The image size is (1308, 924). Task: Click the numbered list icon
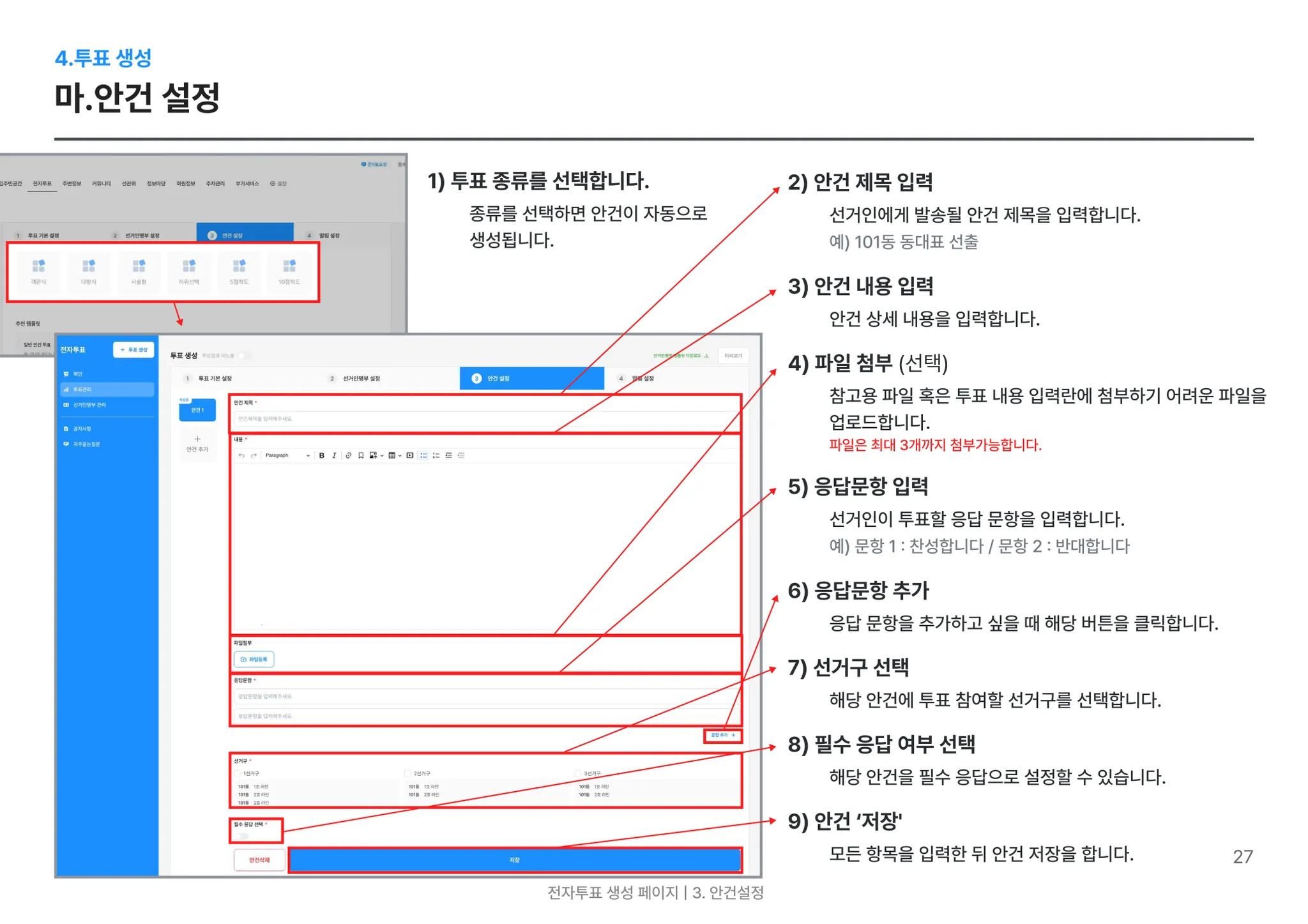coord(436,455)
